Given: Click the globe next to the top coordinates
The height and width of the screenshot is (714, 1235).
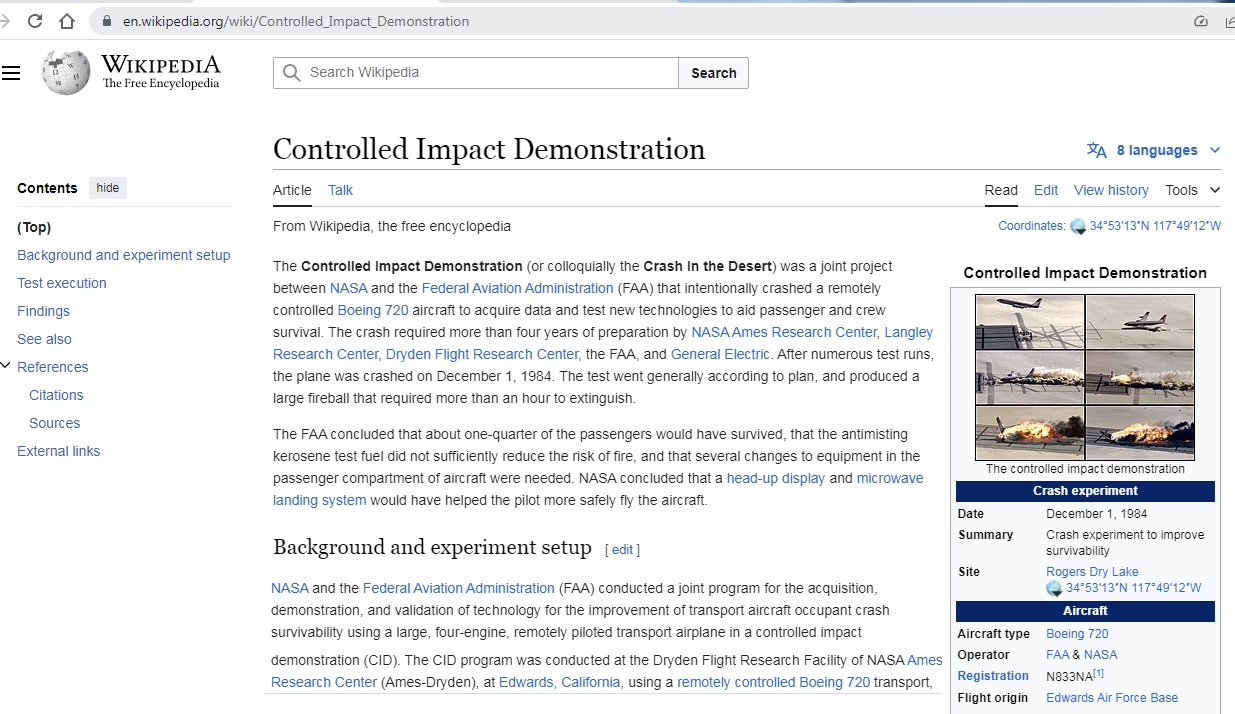Looking at the screenshot, I should tap(1078, 226).
